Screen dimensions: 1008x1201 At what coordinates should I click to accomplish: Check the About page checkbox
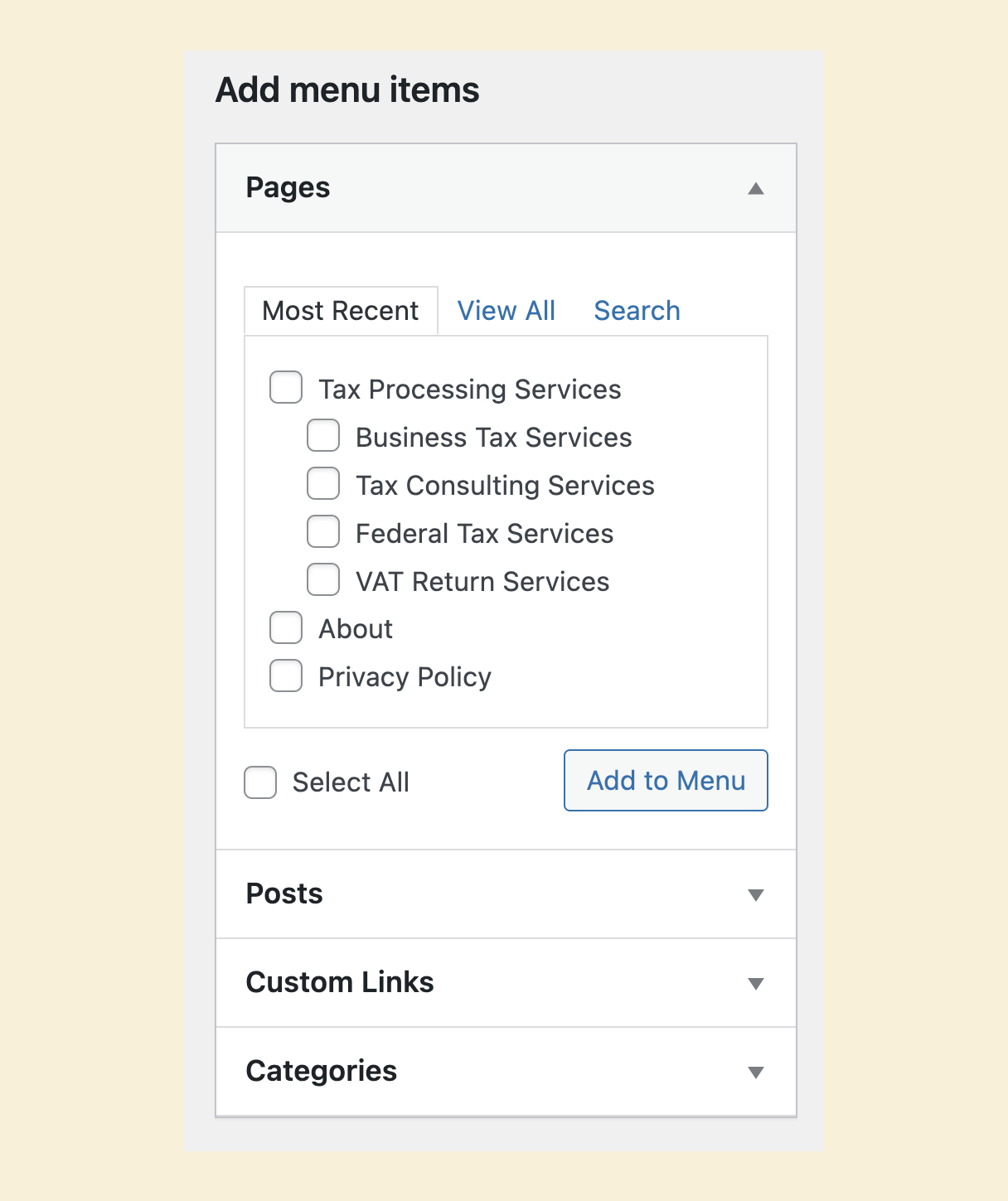(286, 627)
